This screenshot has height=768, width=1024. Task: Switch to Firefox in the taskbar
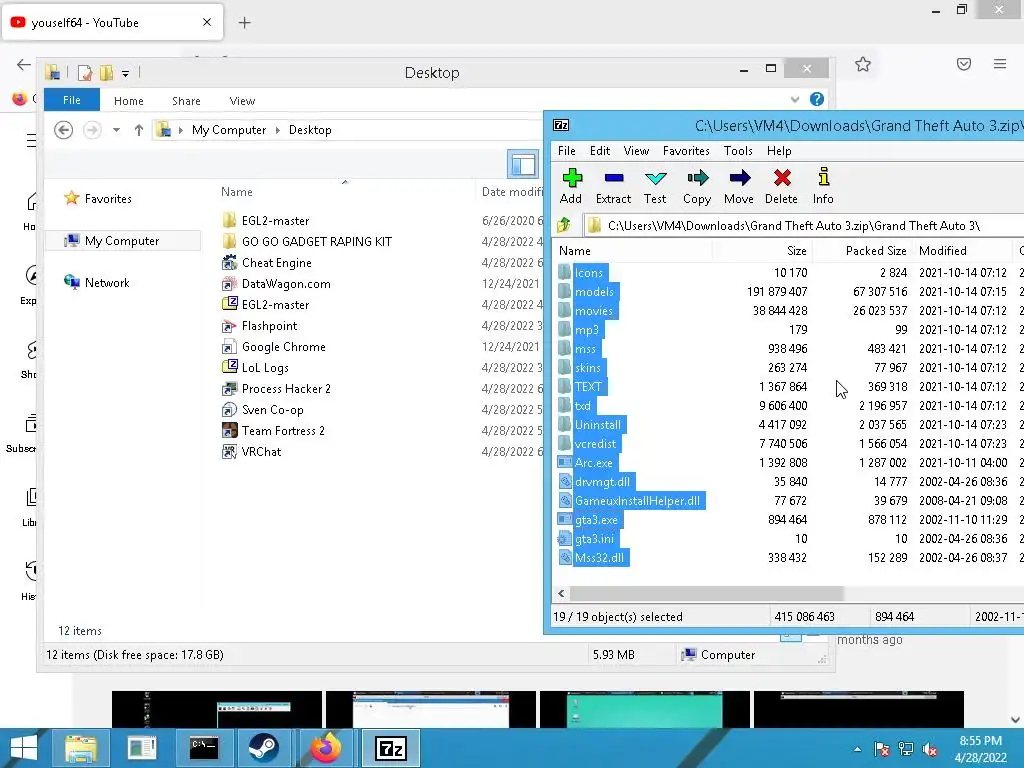point(326,748)
